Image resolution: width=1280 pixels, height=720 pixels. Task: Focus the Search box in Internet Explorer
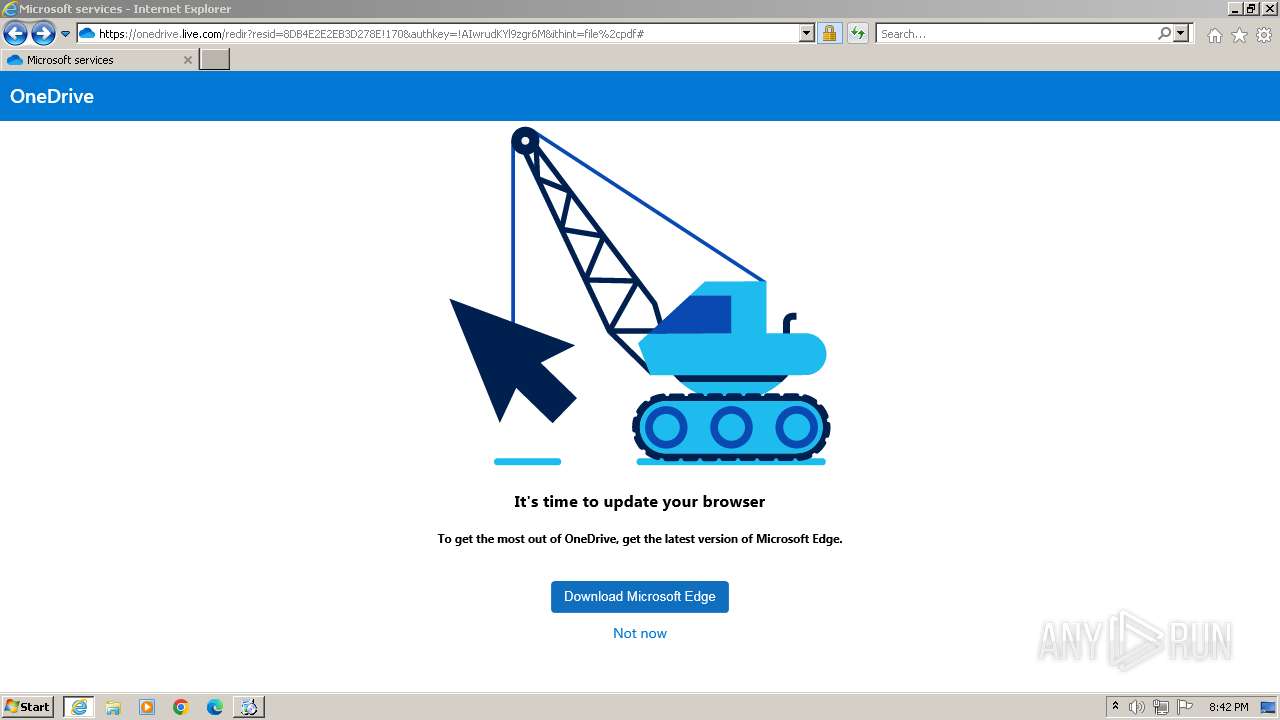click(x=1015, y=33)
